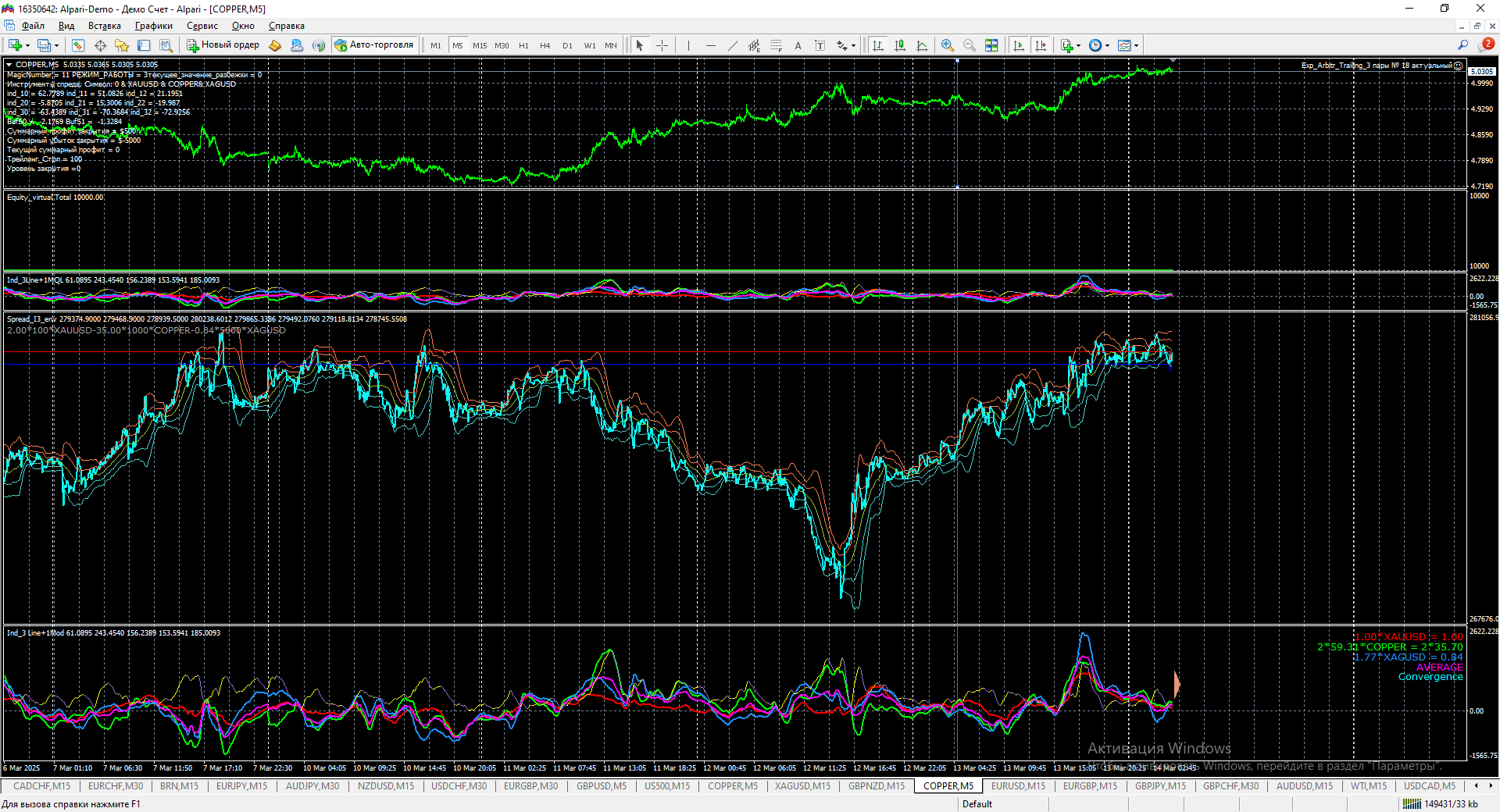Open the Periods clock icon

pos(1095,45)
